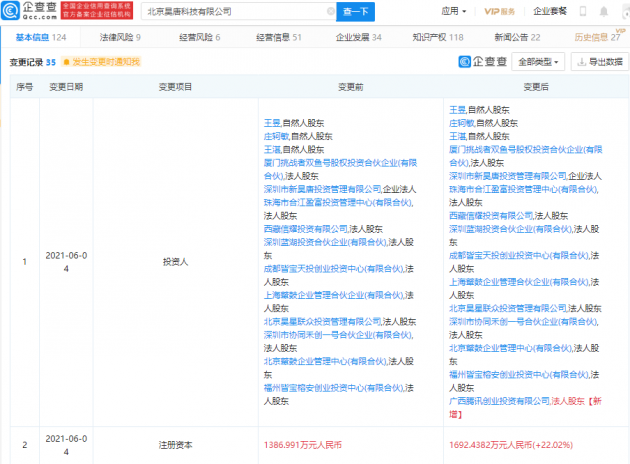
Task: Switch to the 新闻公告 22 tab
Action: (x=518, y=37)
